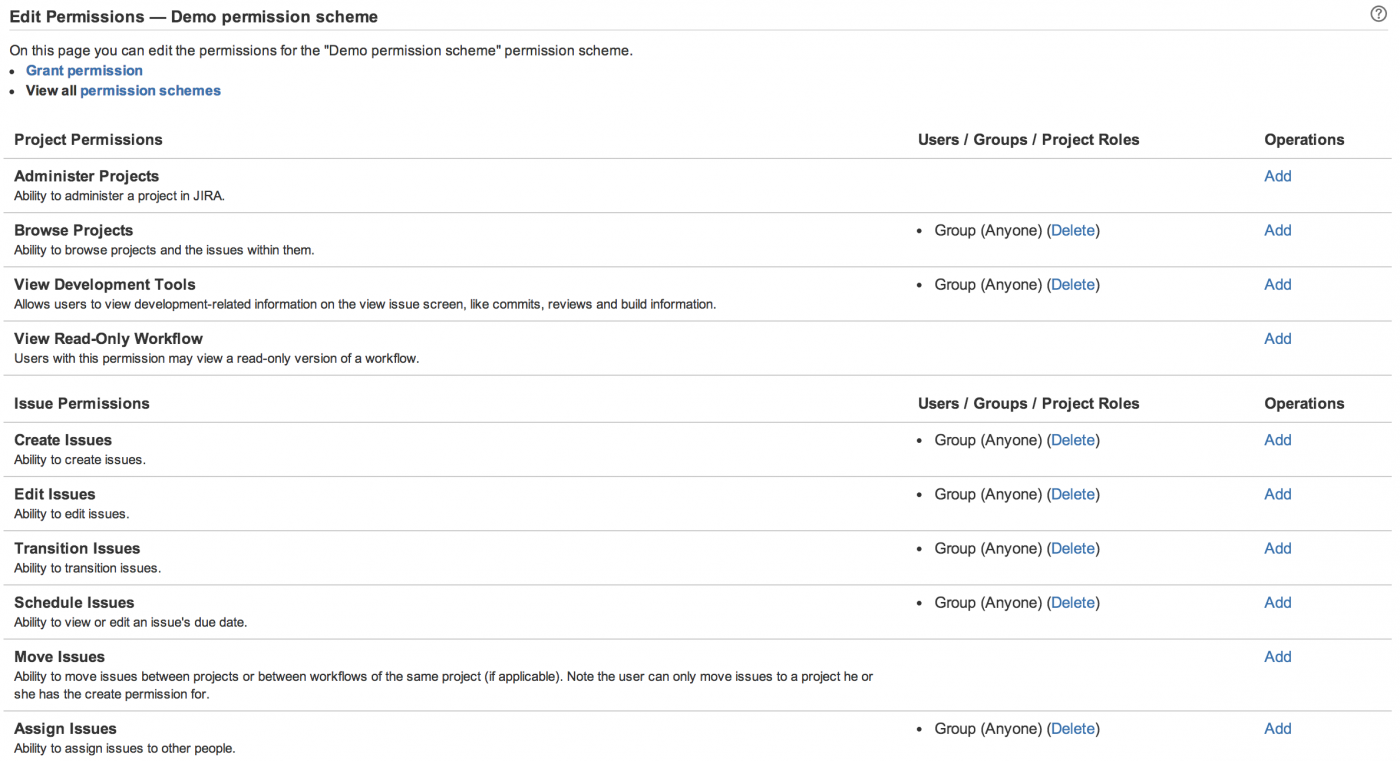1400x761 pixels.
Task: Add a grant for Edit Issues
Action: (x=1277, y=494)
